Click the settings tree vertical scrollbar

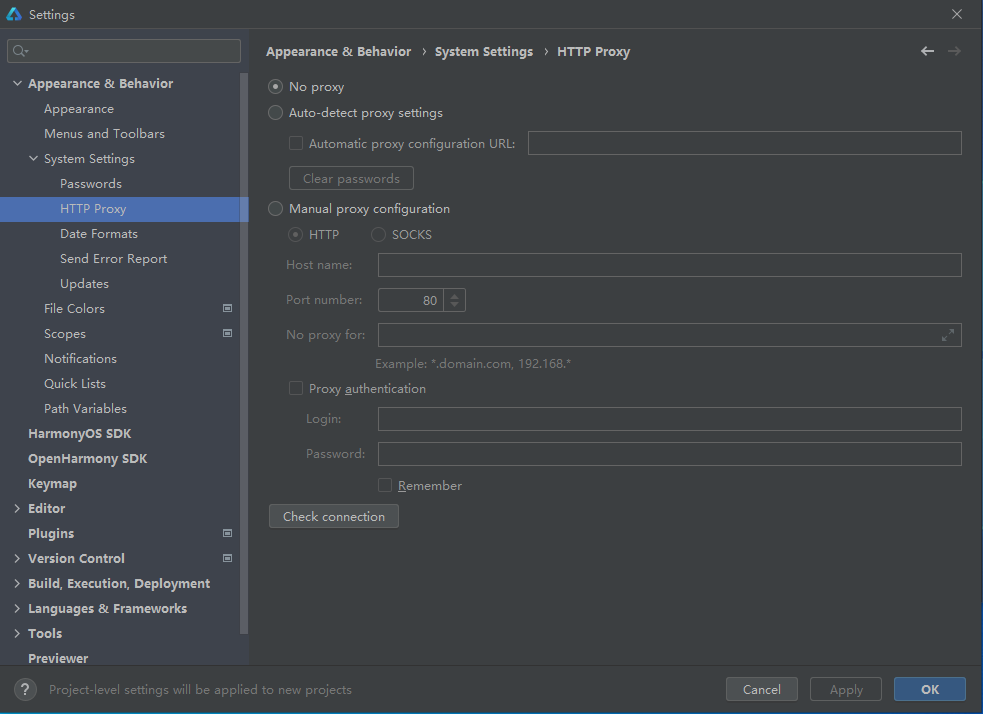pyautogui.click(x=244, y=353)
